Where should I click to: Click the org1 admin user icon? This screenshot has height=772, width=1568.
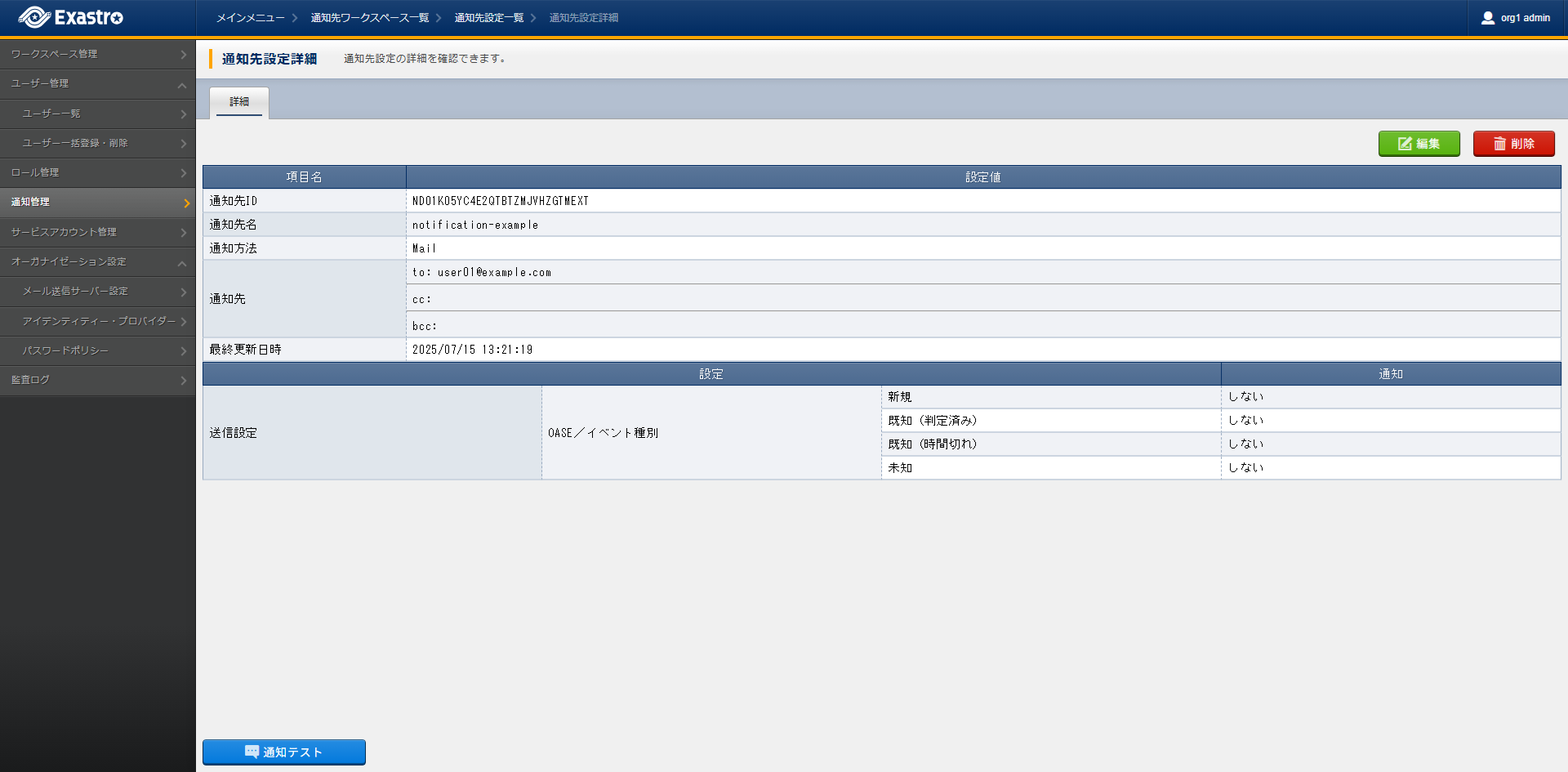[1487, 18]
